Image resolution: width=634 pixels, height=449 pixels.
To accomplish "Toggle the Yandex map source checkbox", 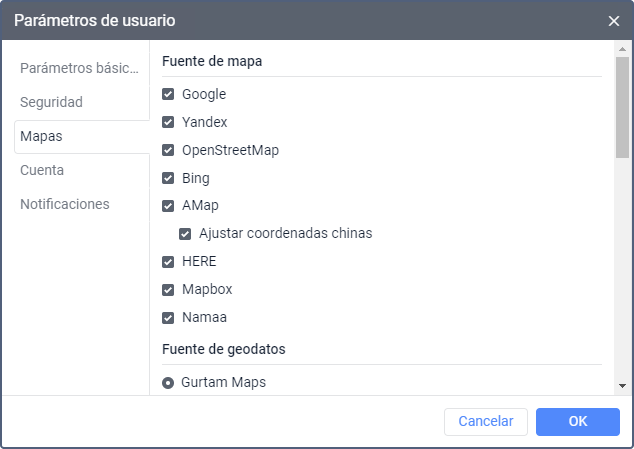I will click(x=168, y=123).
